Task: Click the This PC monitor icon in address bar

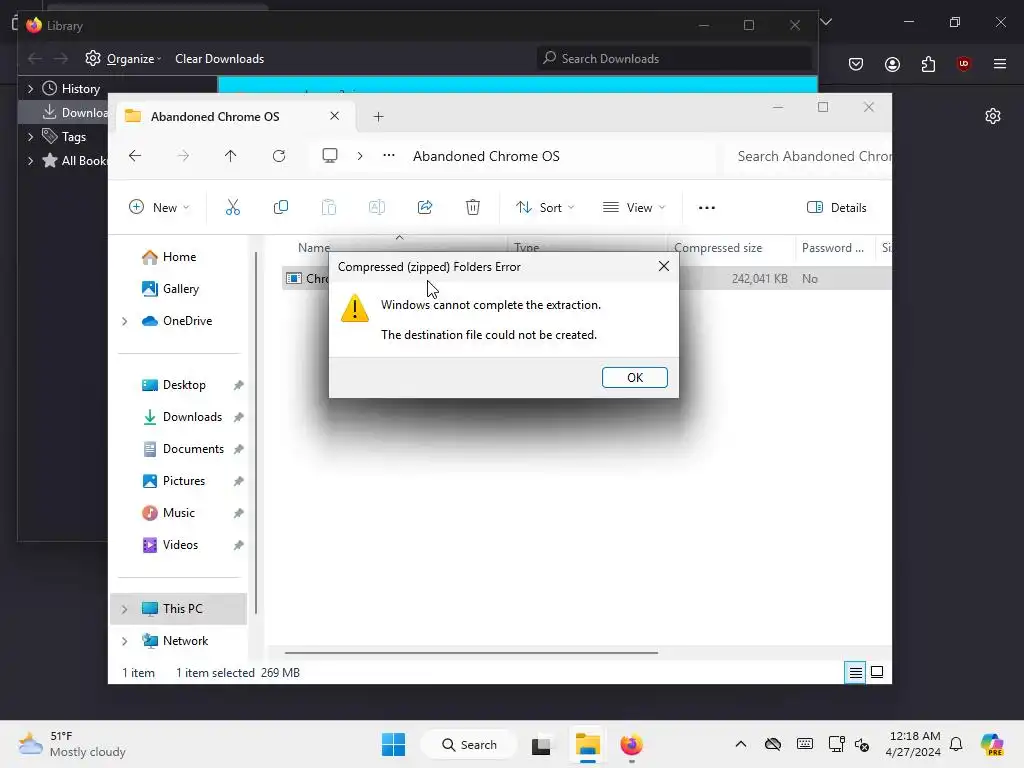Action: [330, 156]
